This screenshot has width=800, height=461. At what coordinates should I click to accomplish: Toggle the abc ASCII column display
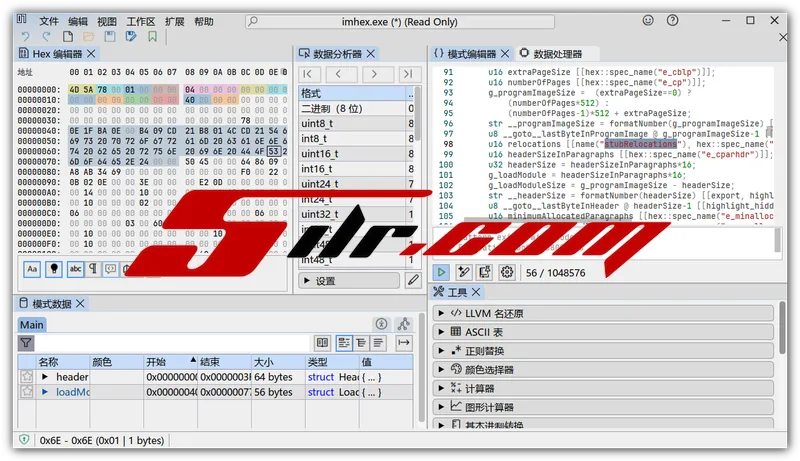tap(75, 269)
